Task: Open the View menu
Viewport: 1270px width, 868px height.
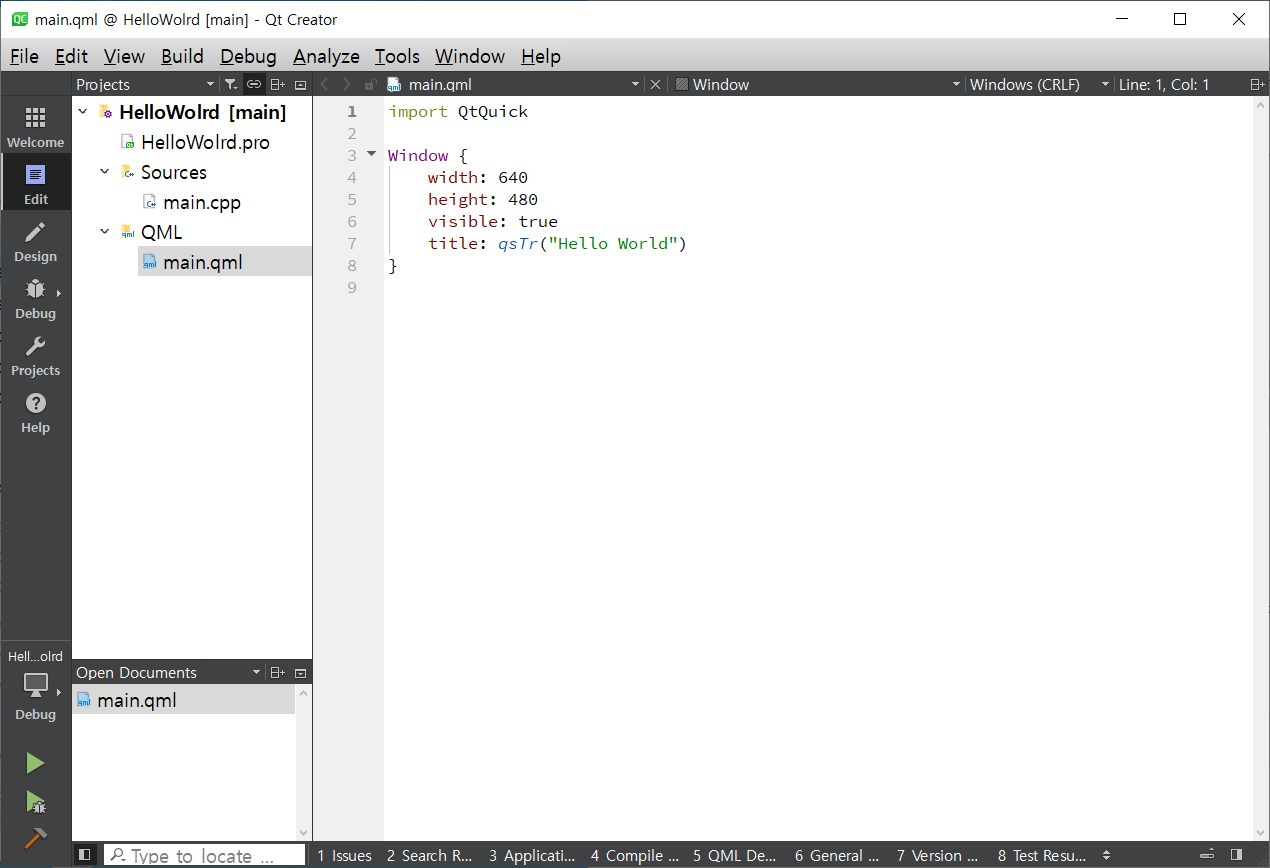Action: [124, 56]
